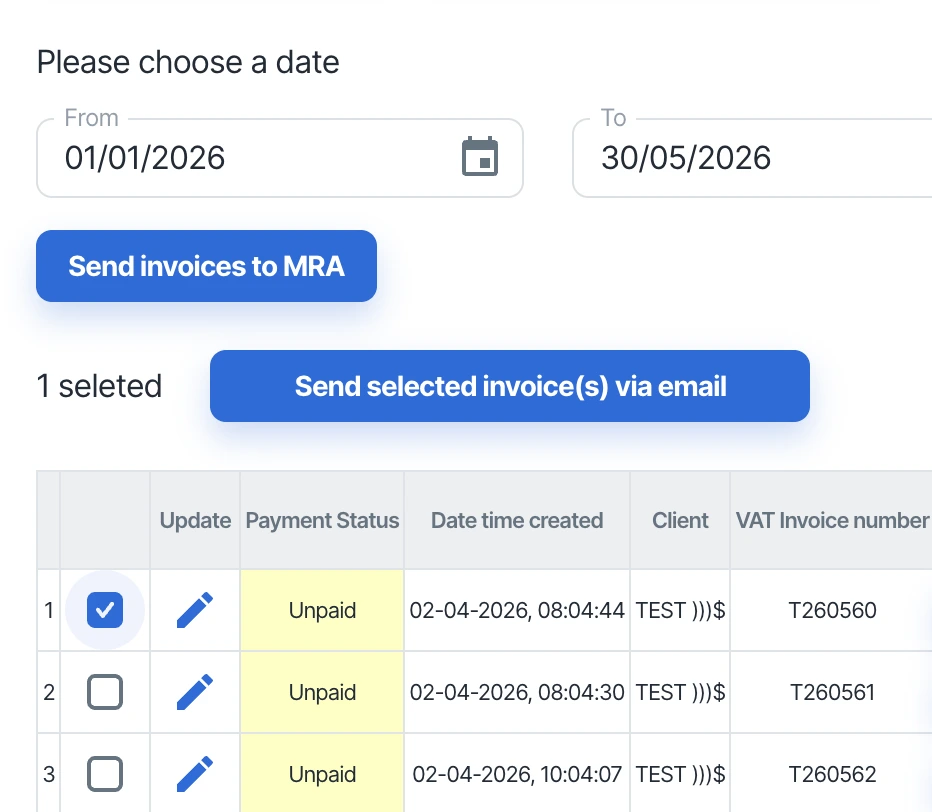Click date 02-04-2026, 08:04:30 cell
The height and width of the screenshot is (812, 932).
click(x=517, y=692)
